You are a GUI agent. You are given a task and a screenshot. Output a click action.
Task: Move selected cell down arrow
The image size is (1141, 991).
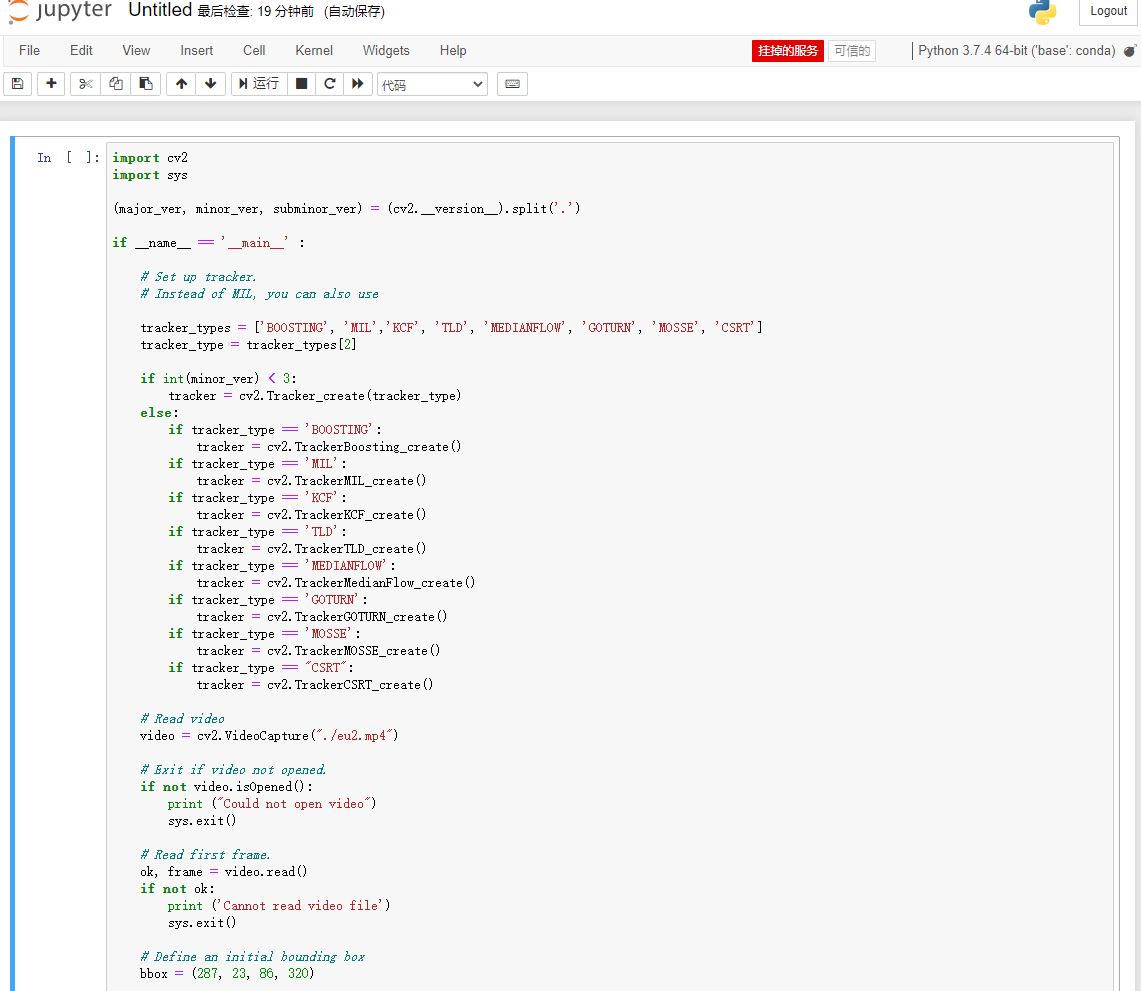pyautogui.click(x=210, y=84)
